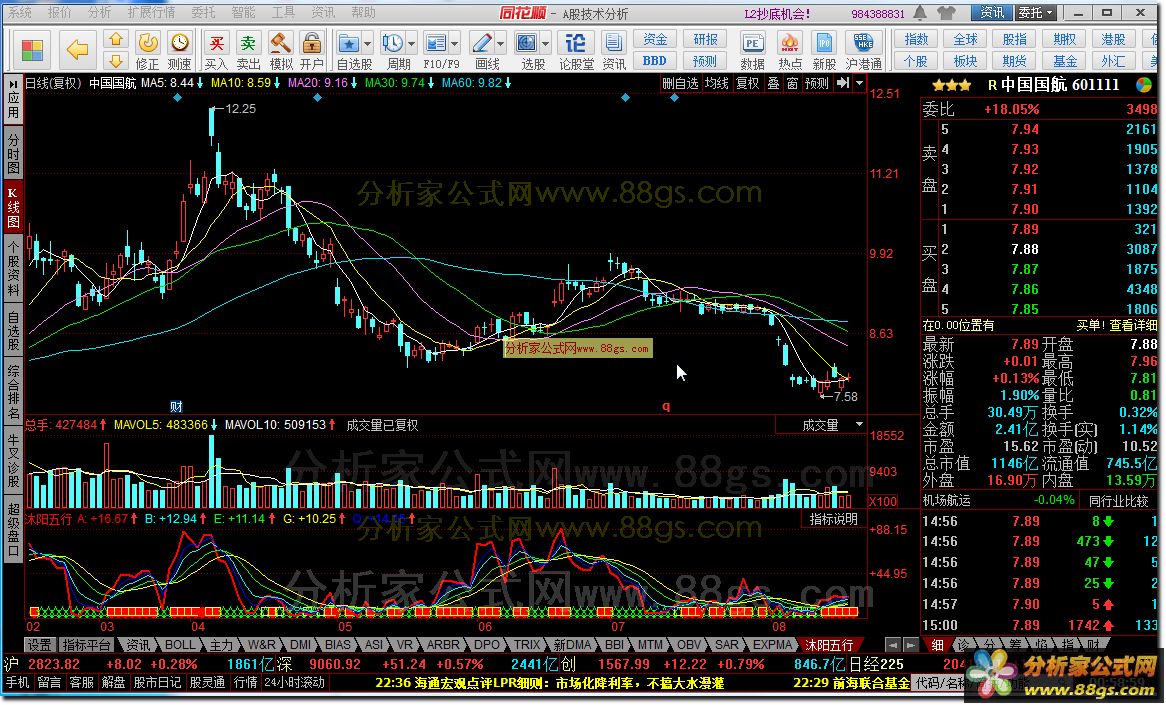Click 查看详细 link in order panel
This screenshot has height=705, width=1166.
[1133, 325]
